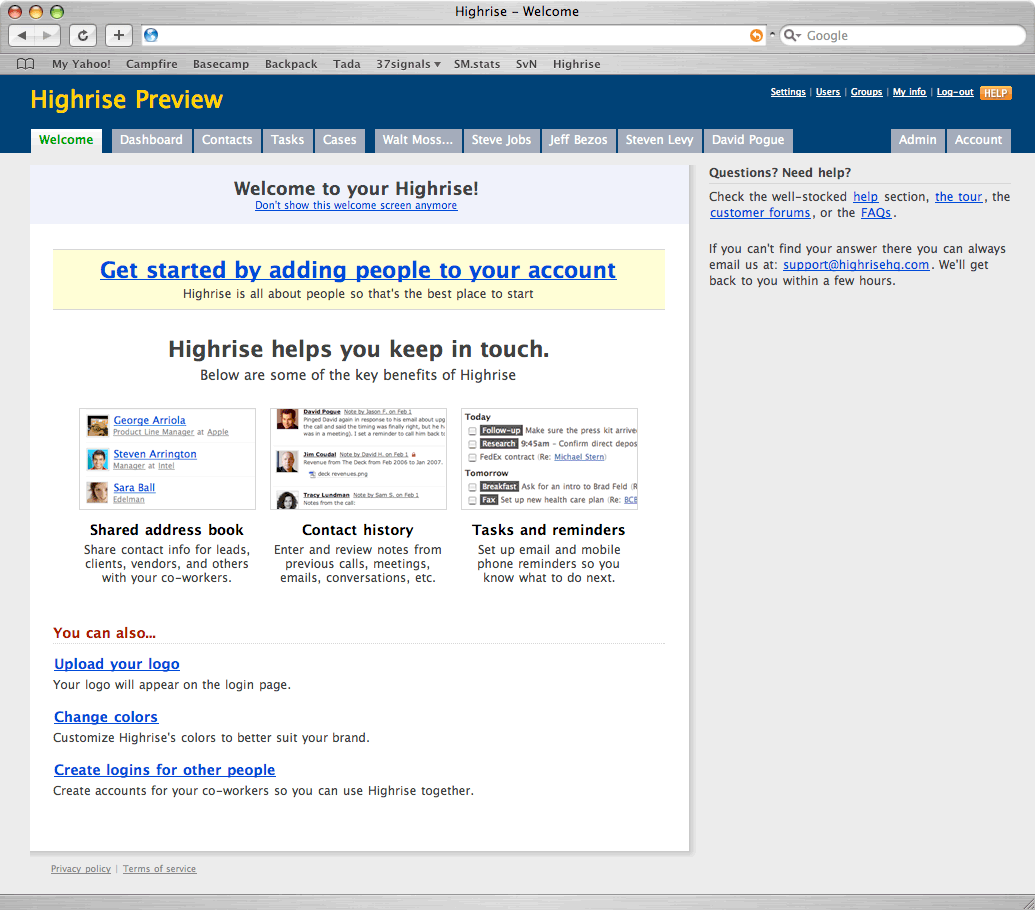The image size is (1035, 910).
Task: Open the Basecamp bookmark
Action: [220, 64]
